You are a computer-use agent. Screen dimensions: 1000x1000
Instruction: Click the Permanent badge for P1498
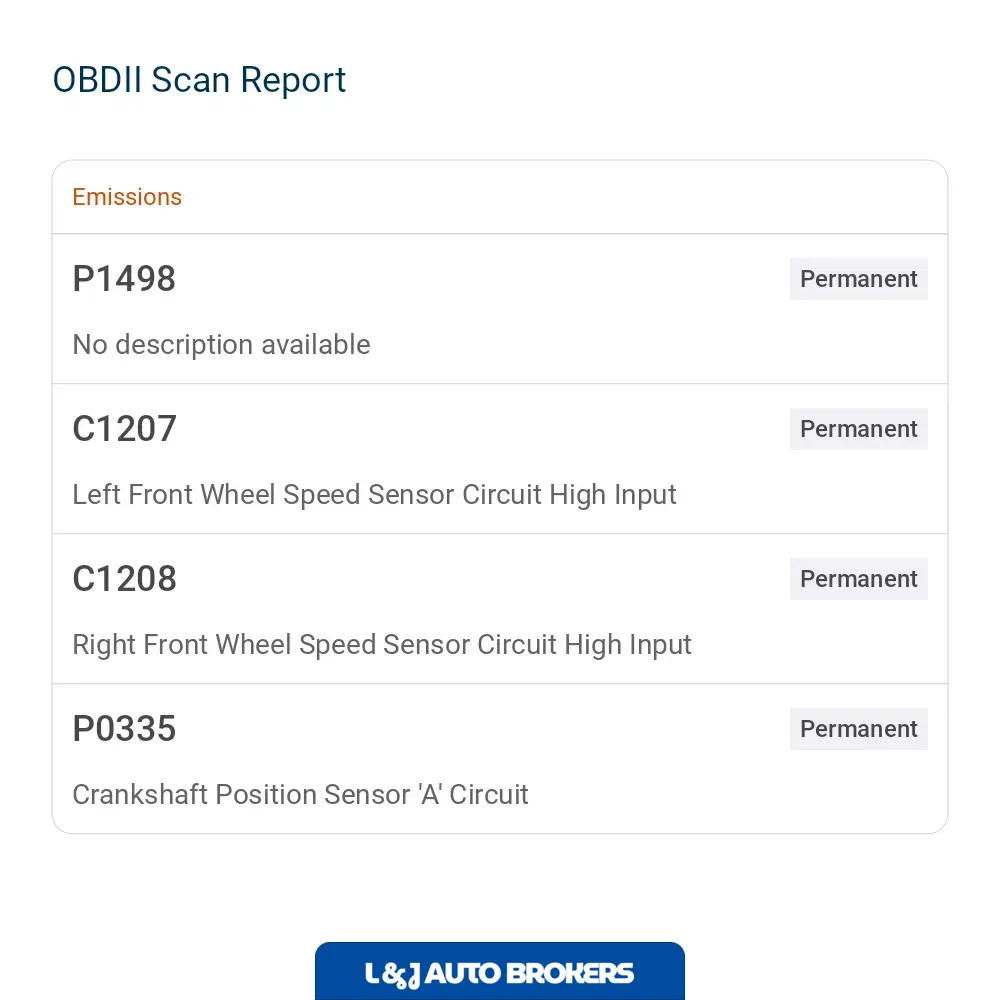pos(858,279)
